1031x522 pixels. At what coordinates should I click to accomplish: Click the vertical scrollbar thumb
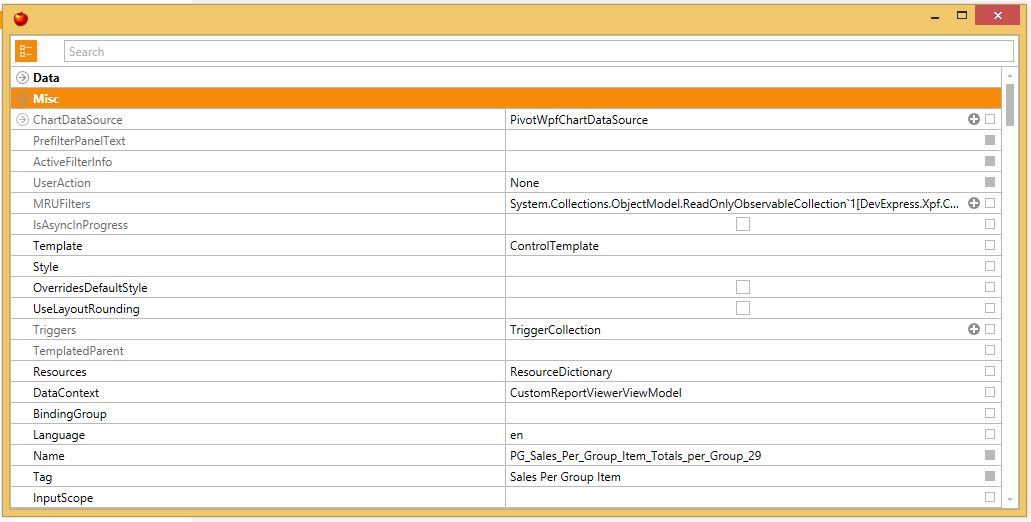tap(1010, 104)
